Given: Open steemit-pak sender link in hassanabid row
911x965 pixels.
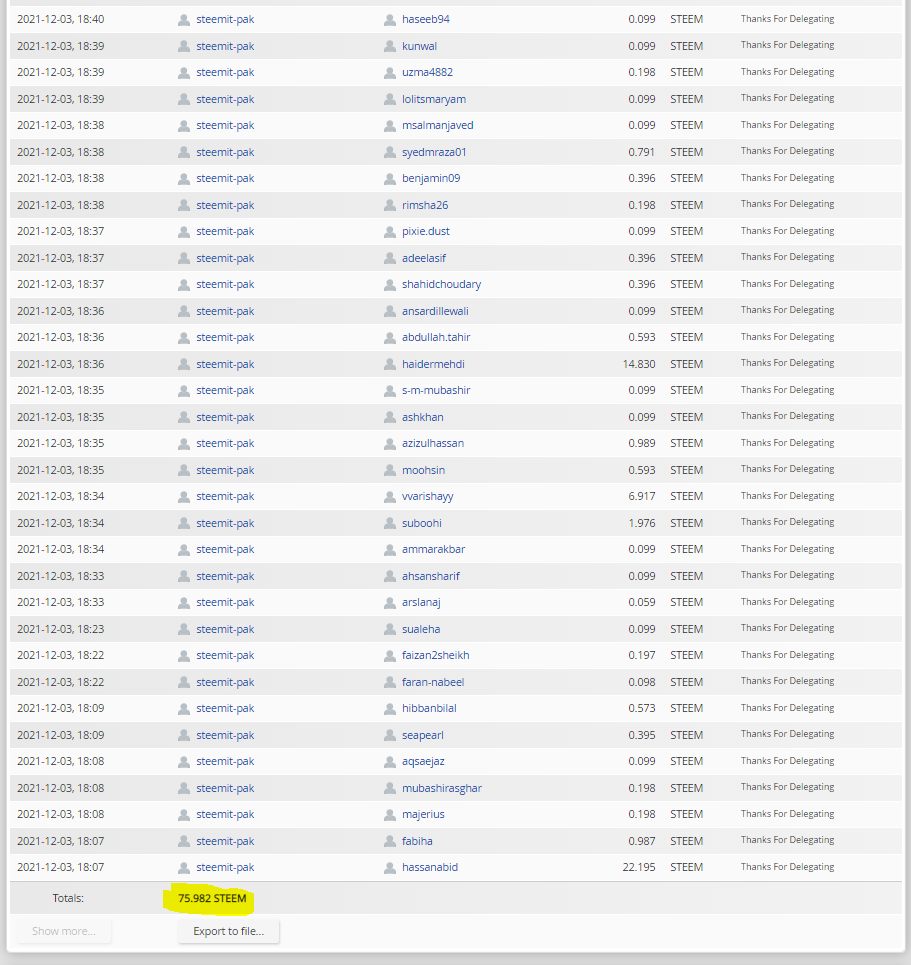Looking at the screenshot, I should (x=225, y=867).
